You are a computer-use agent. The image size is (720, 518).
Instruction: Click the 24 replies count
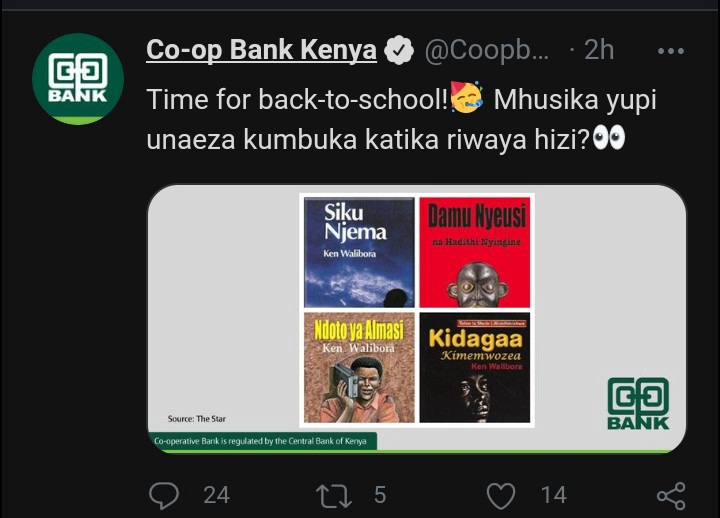tap(216, 495)
